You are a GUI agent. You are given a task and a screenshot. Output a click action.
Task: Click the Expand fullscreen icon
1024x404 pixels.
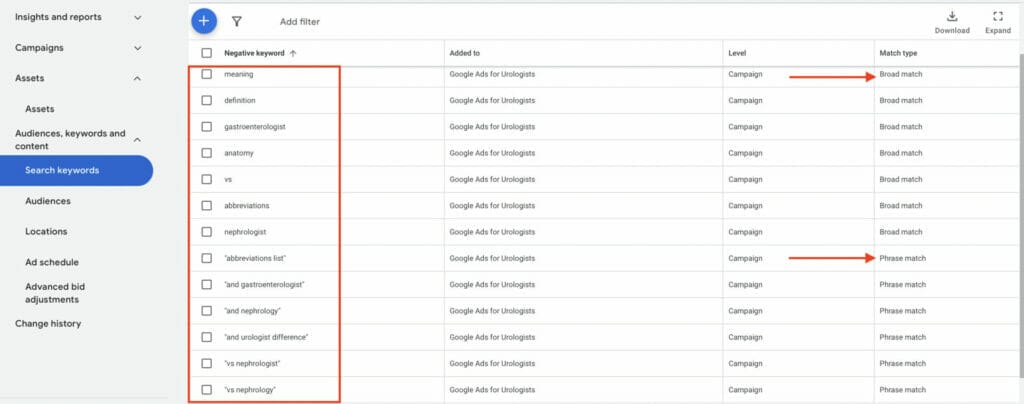[x=997, y=16]
